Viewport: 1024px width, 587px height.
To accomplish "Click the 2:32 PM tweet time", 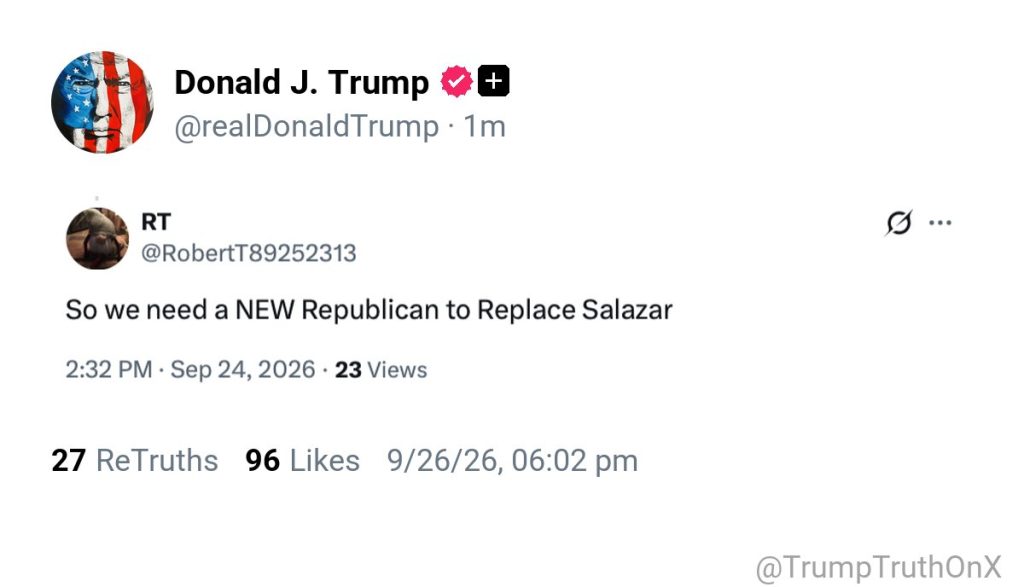I will tap(108, 370).
